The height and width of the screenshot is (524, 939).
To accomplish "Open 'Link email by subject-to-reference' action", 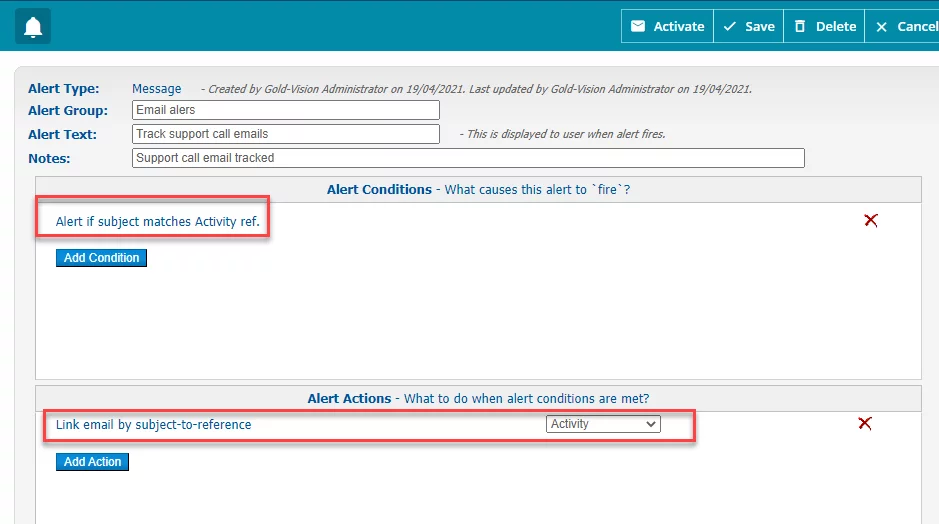I will pyautogui.click(x=153, y=425).
